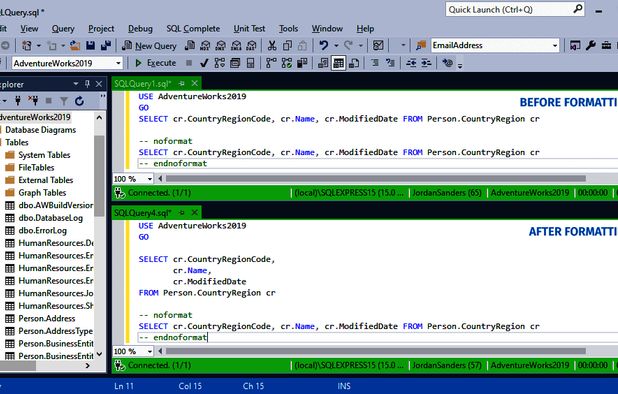Open the Add New Item dropdown arrow

click(x=63, y=46)
